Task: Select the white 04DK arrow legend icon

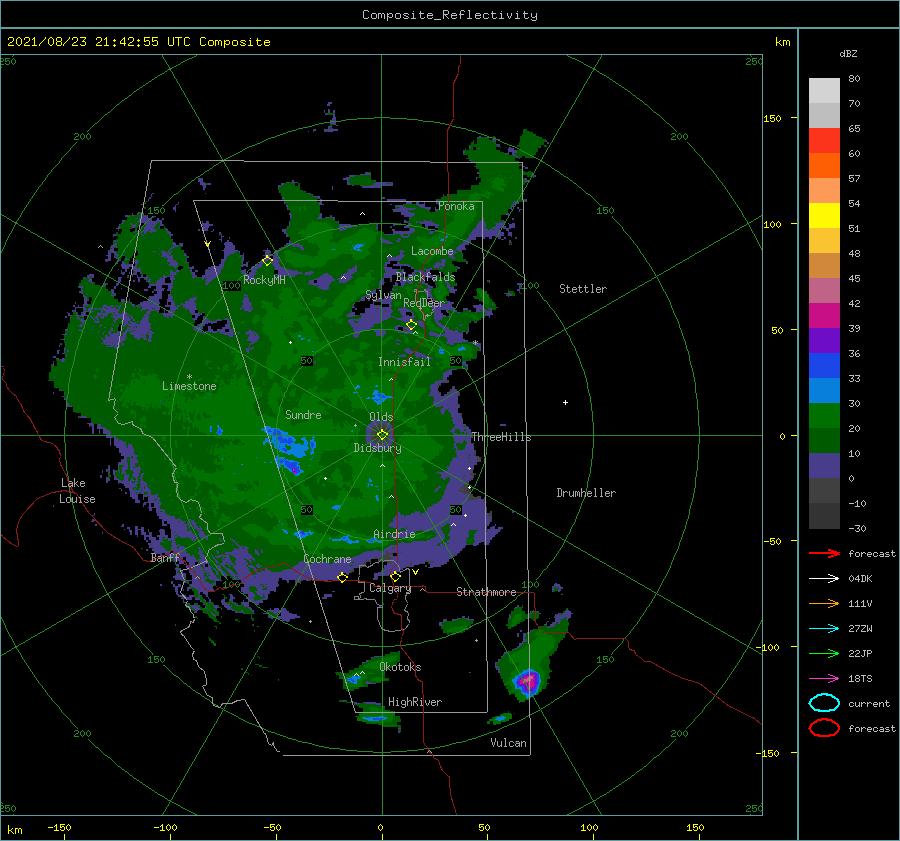Action: (824, 578)
